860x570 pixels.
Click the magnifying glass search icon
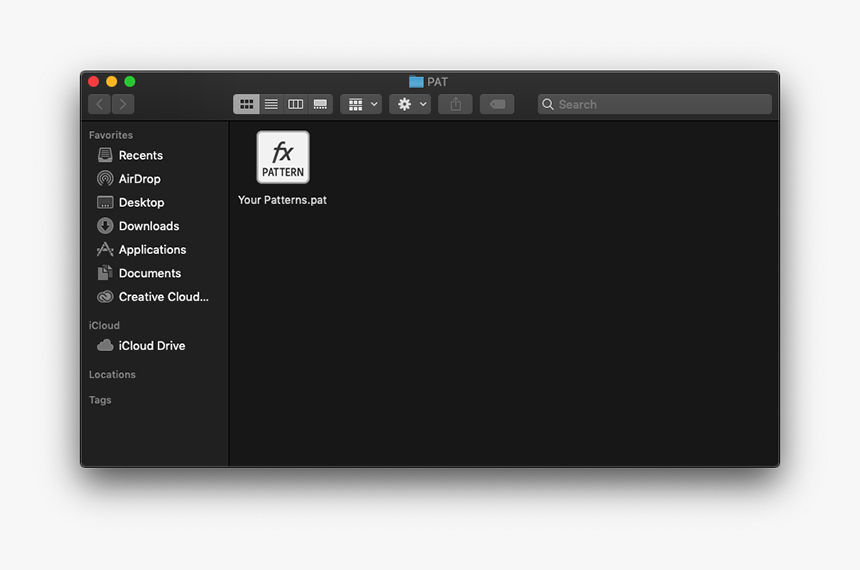coord(547,104)
